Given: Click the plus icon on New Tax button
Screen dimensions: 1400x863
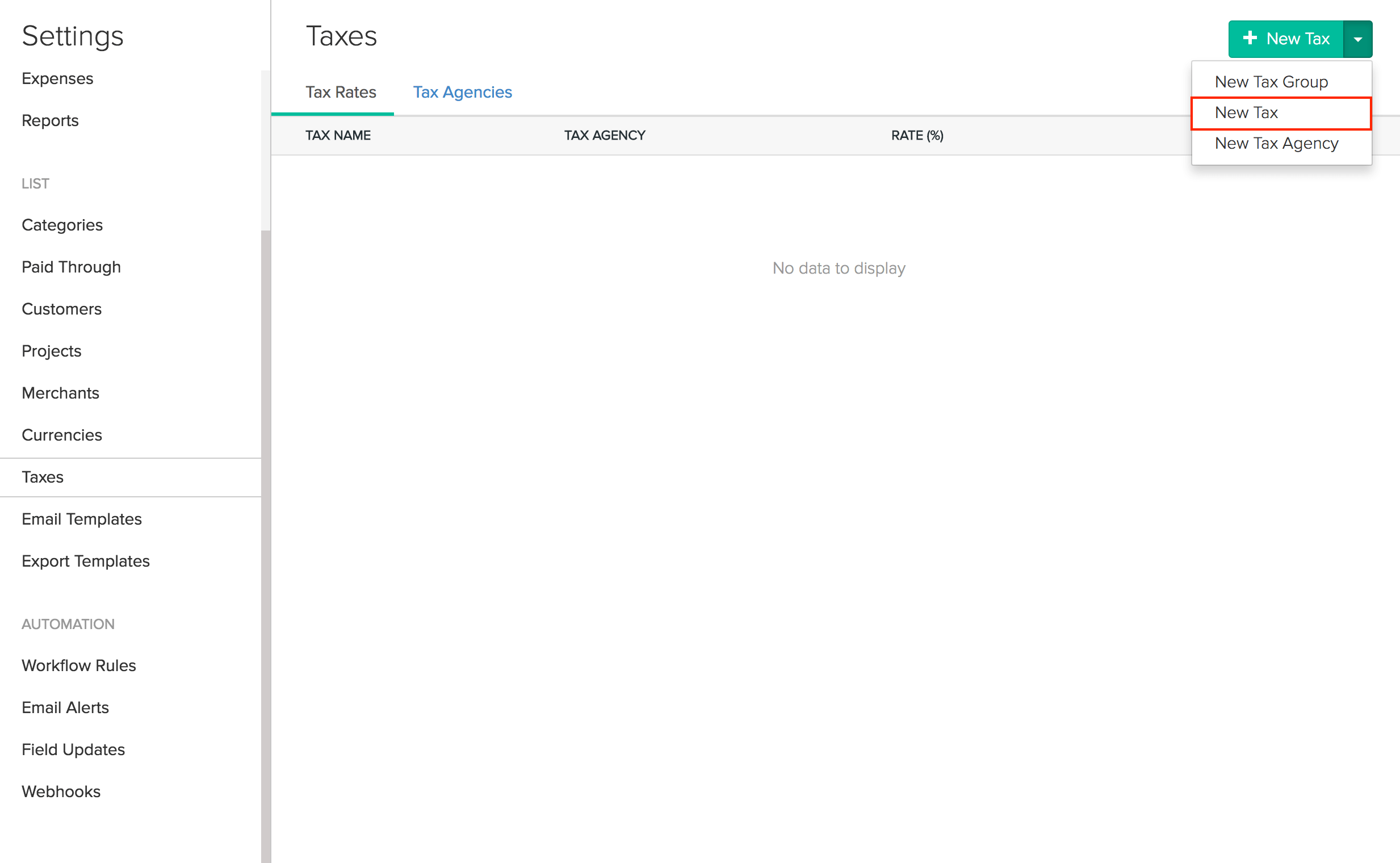Looking at the screenshot, I should click(x=1251, y=38).
